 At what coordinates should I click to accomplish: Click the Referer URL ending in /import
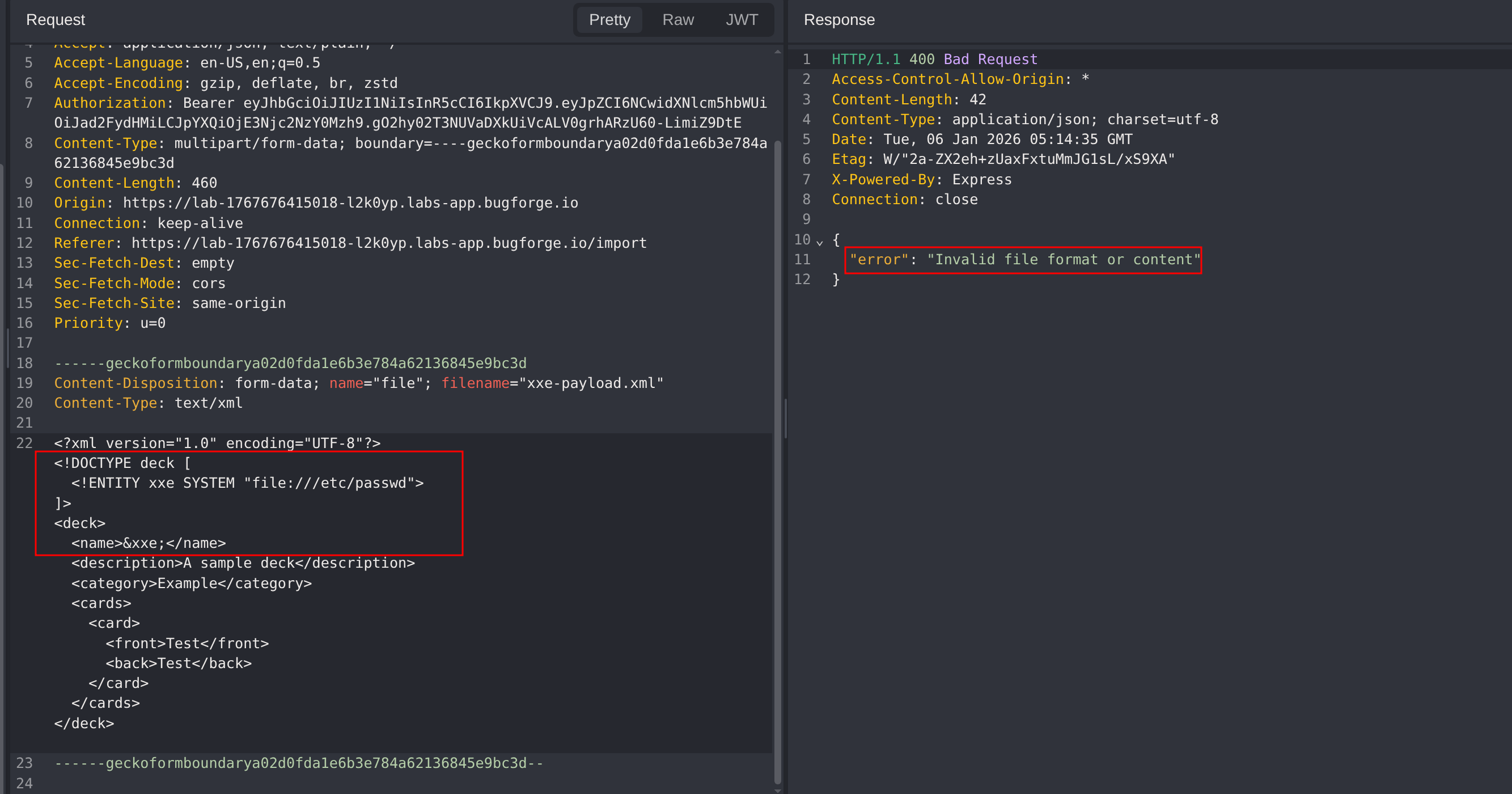coord(388,243)
